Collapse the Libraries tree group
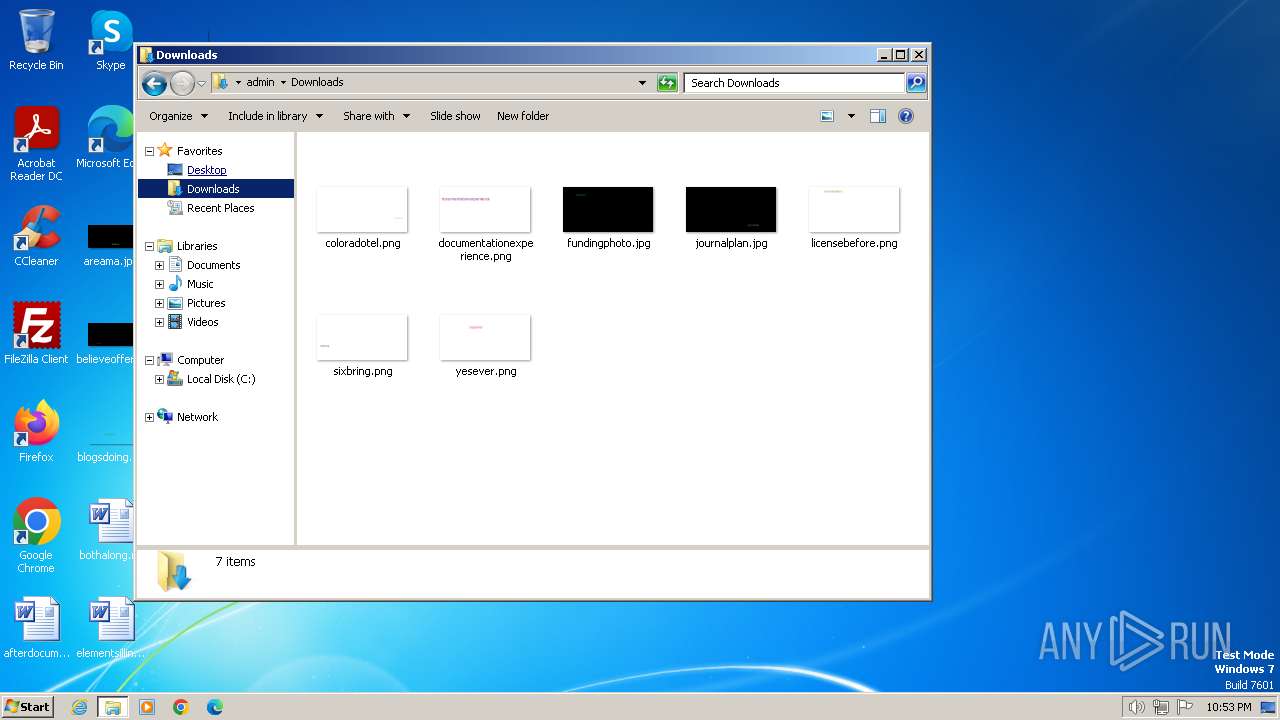Screen dimensions: 1280x720 point(149,246)
